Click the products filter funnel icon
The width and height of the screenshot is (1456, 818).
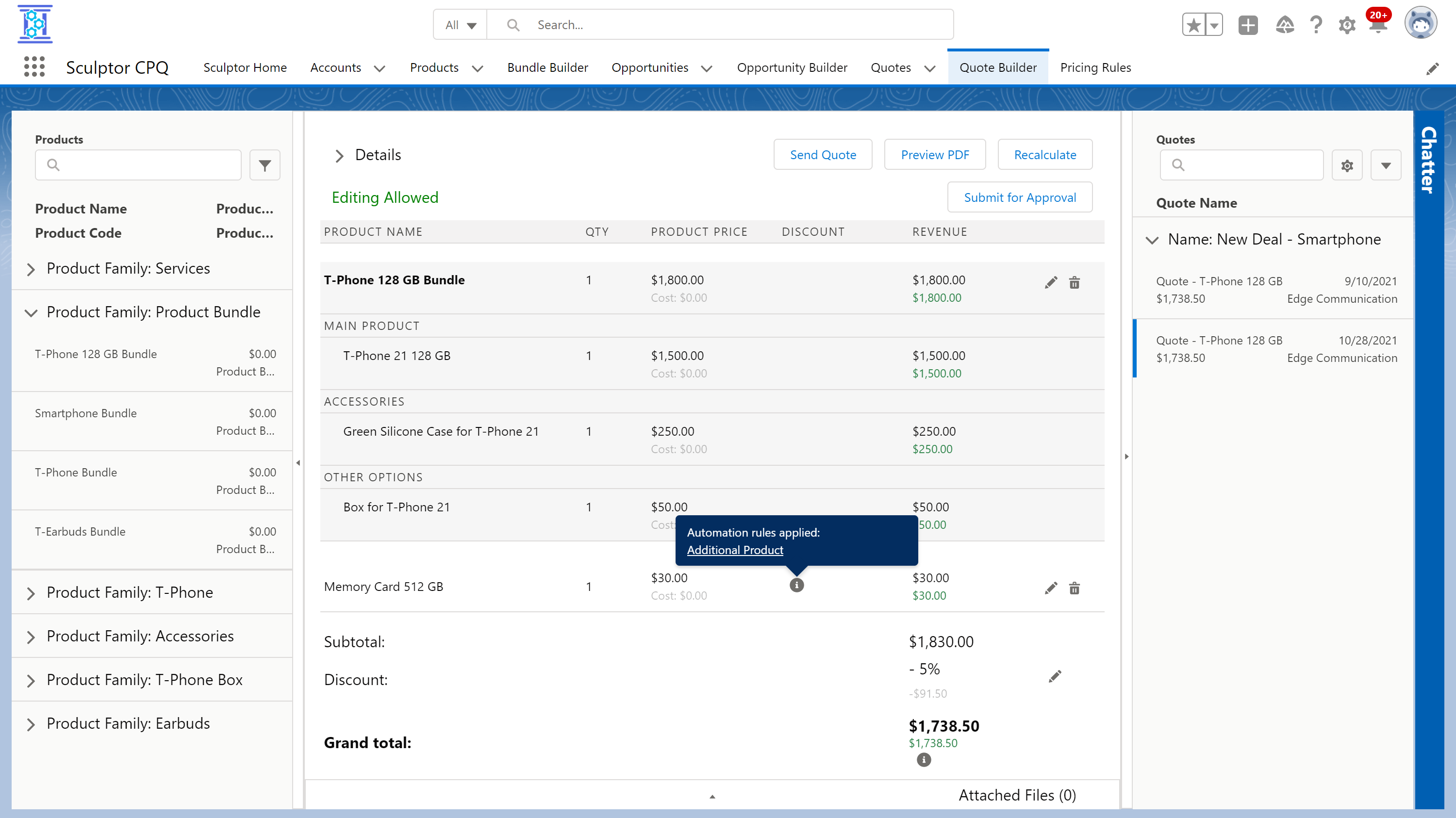pos(265,165)
